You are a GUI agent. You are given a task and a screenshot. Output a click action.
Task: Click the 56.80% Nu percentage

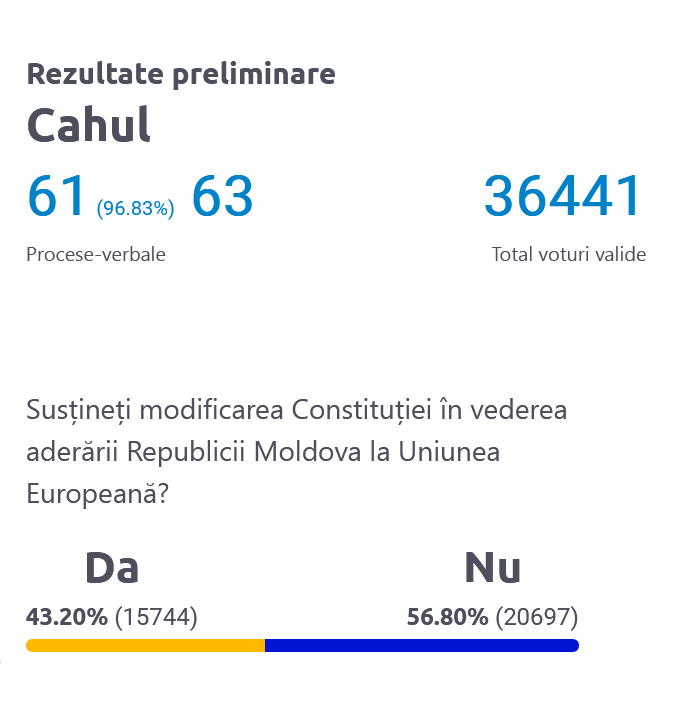[x=448, y=617]
